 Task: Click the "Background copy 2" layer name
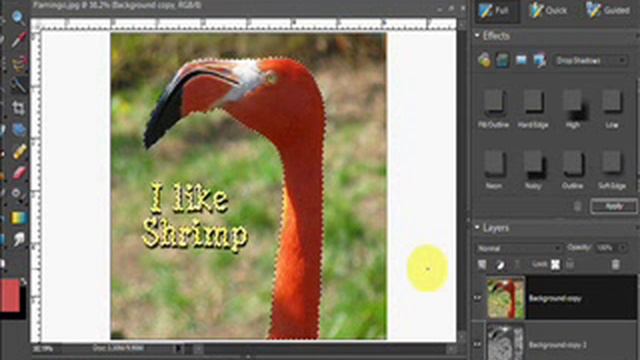pos(557,345)
